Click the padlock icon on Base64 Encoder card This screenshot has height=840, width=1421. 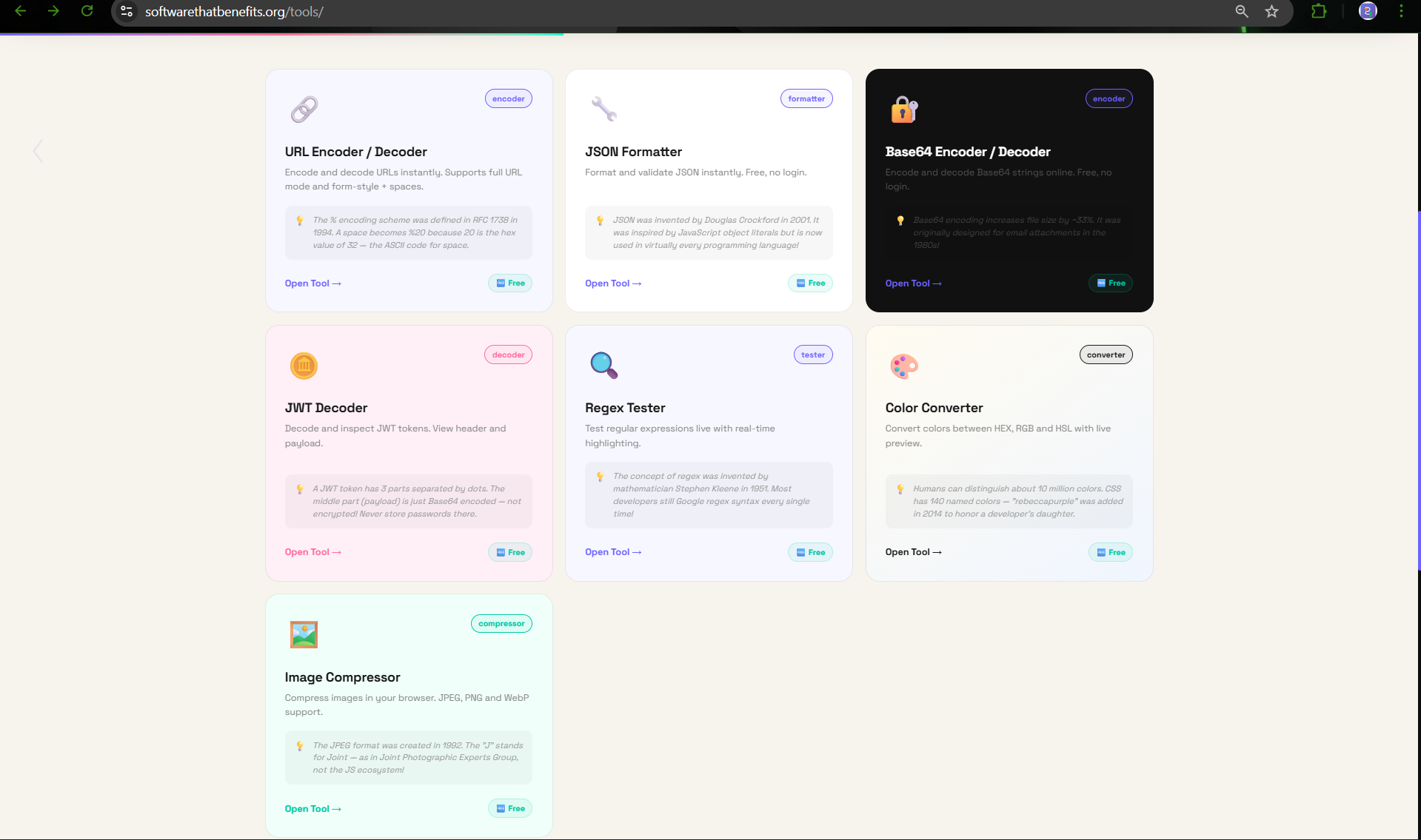903,108
